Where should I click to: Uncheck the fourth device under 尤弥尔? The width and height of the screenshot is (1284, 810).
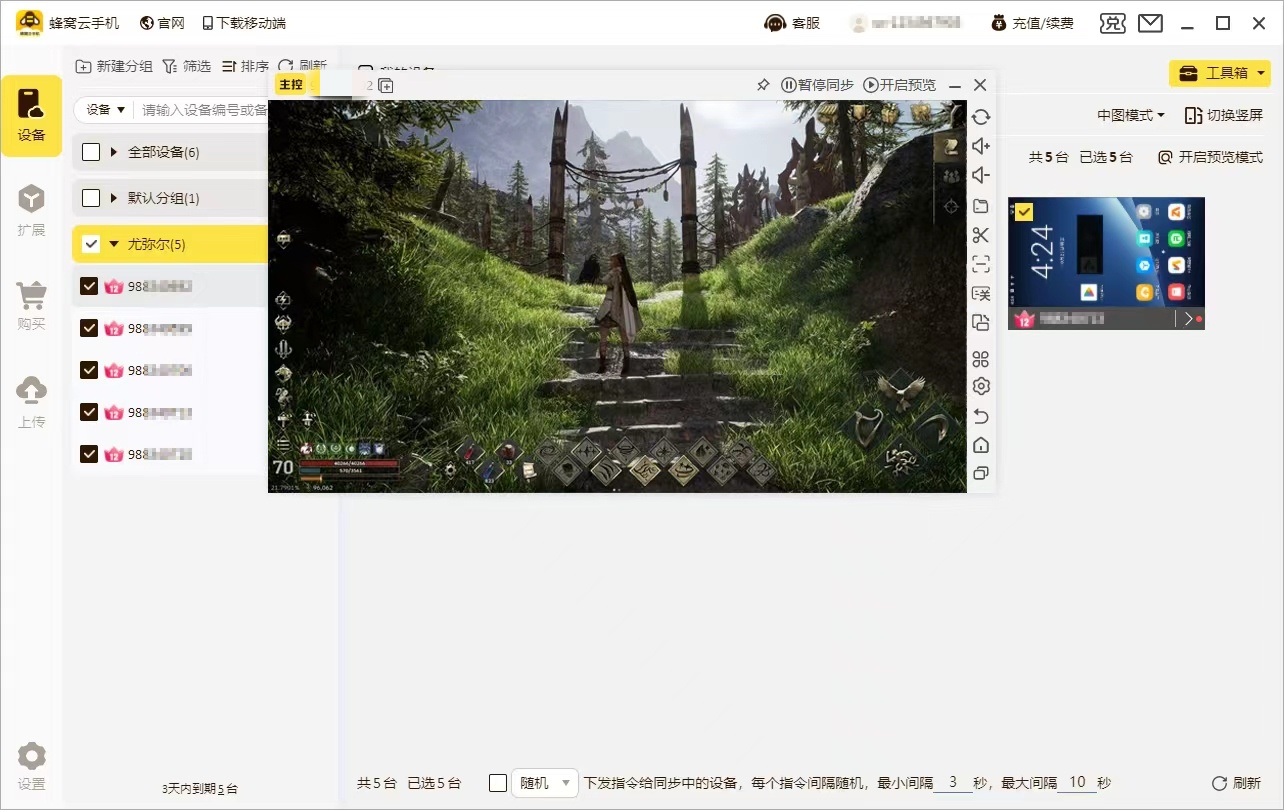click(89, 412)
